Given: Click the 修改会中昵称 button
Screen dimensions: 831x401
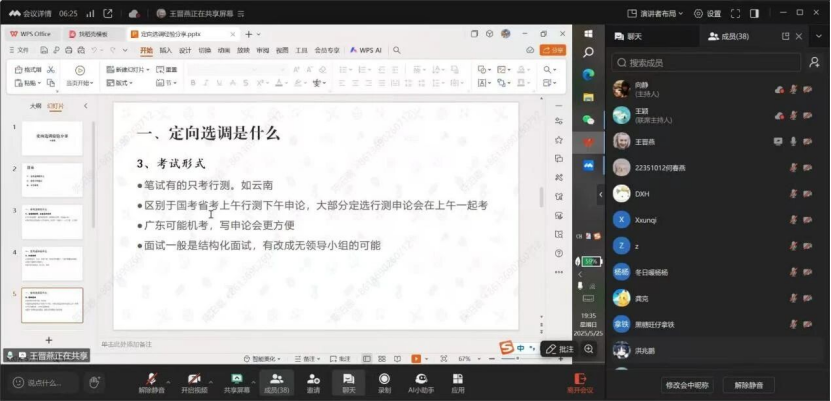Looking at the screenshot, I should click(x=687, y=384).
